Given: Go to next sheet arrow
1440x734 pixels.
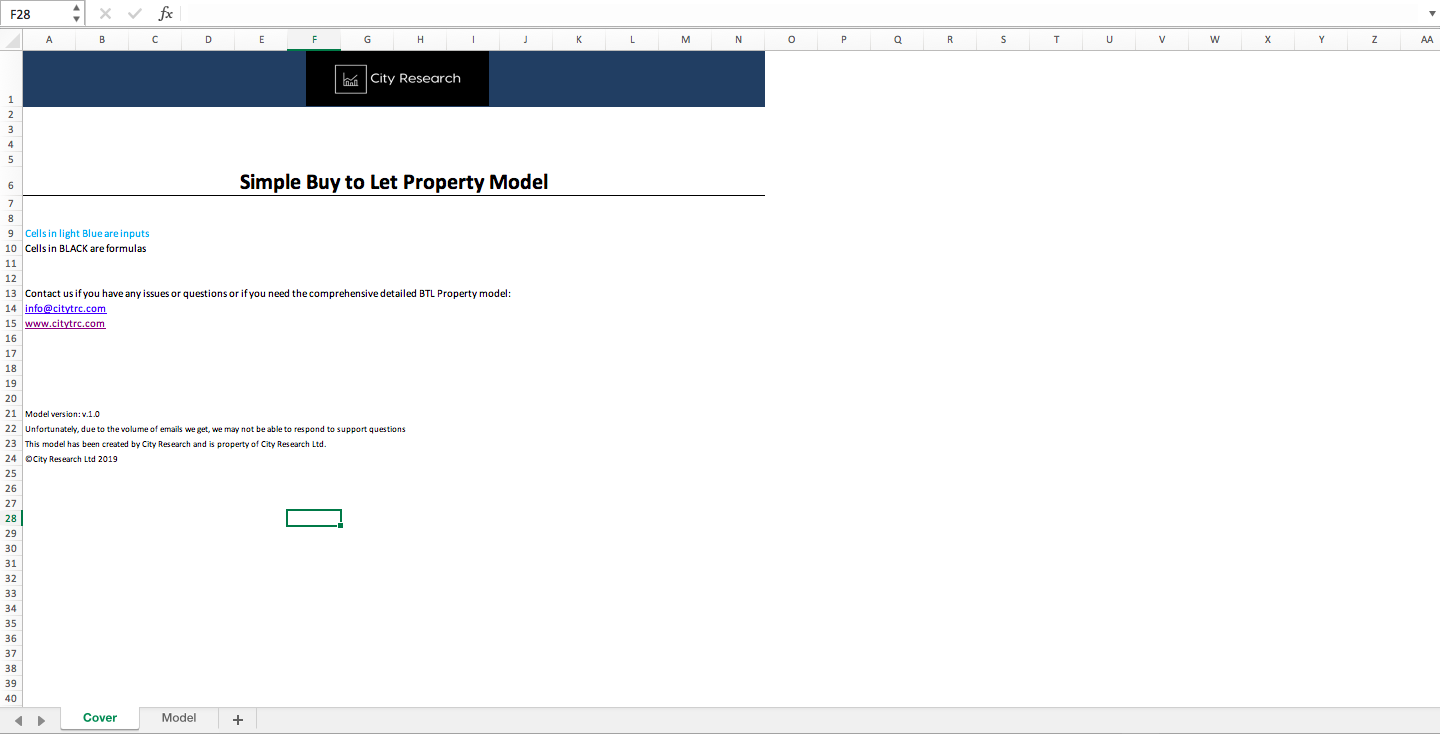Looking at the screenshot, I should [x=41, y=720].
